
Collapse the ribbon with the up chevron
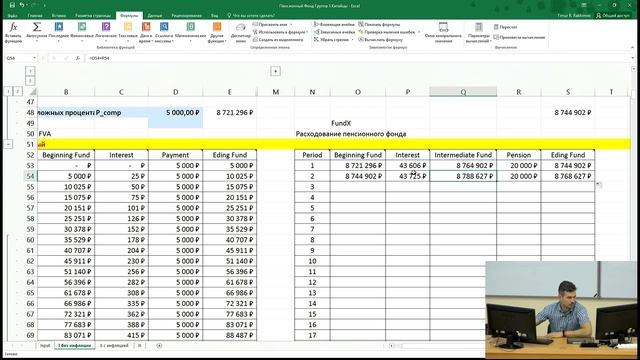(633, 48)
